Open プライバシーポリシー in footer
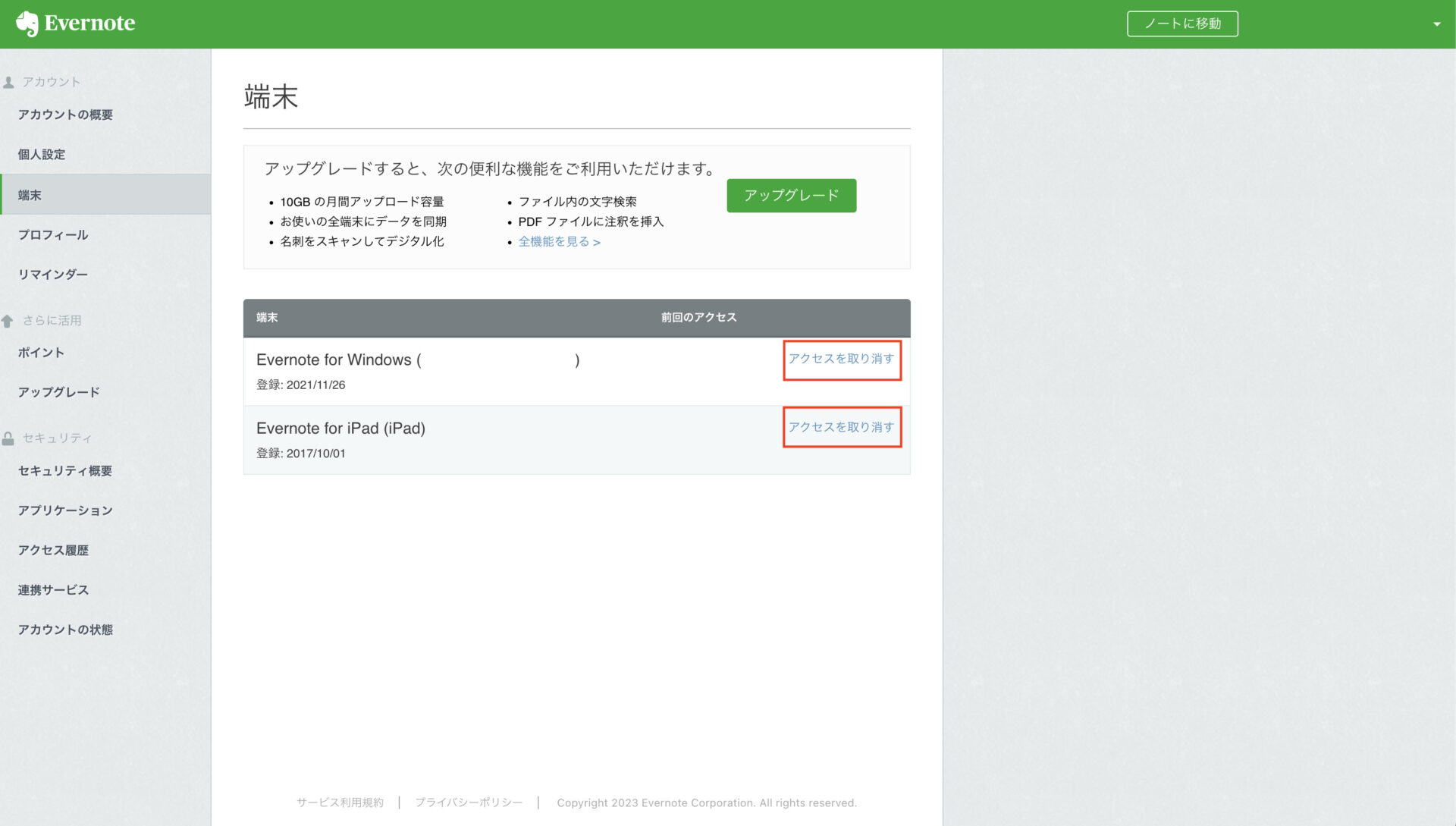The height and width of the screenshot is (826, 1456). (469, 802)
